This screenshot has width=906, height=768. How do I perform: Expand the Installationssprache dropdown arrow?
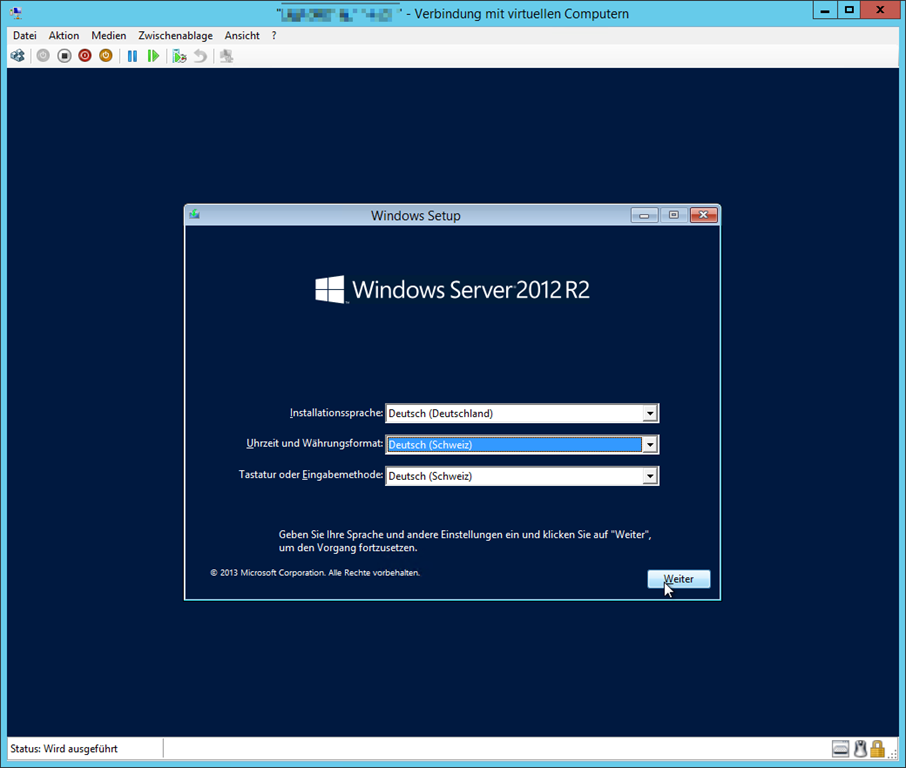(x=650, y=414)
